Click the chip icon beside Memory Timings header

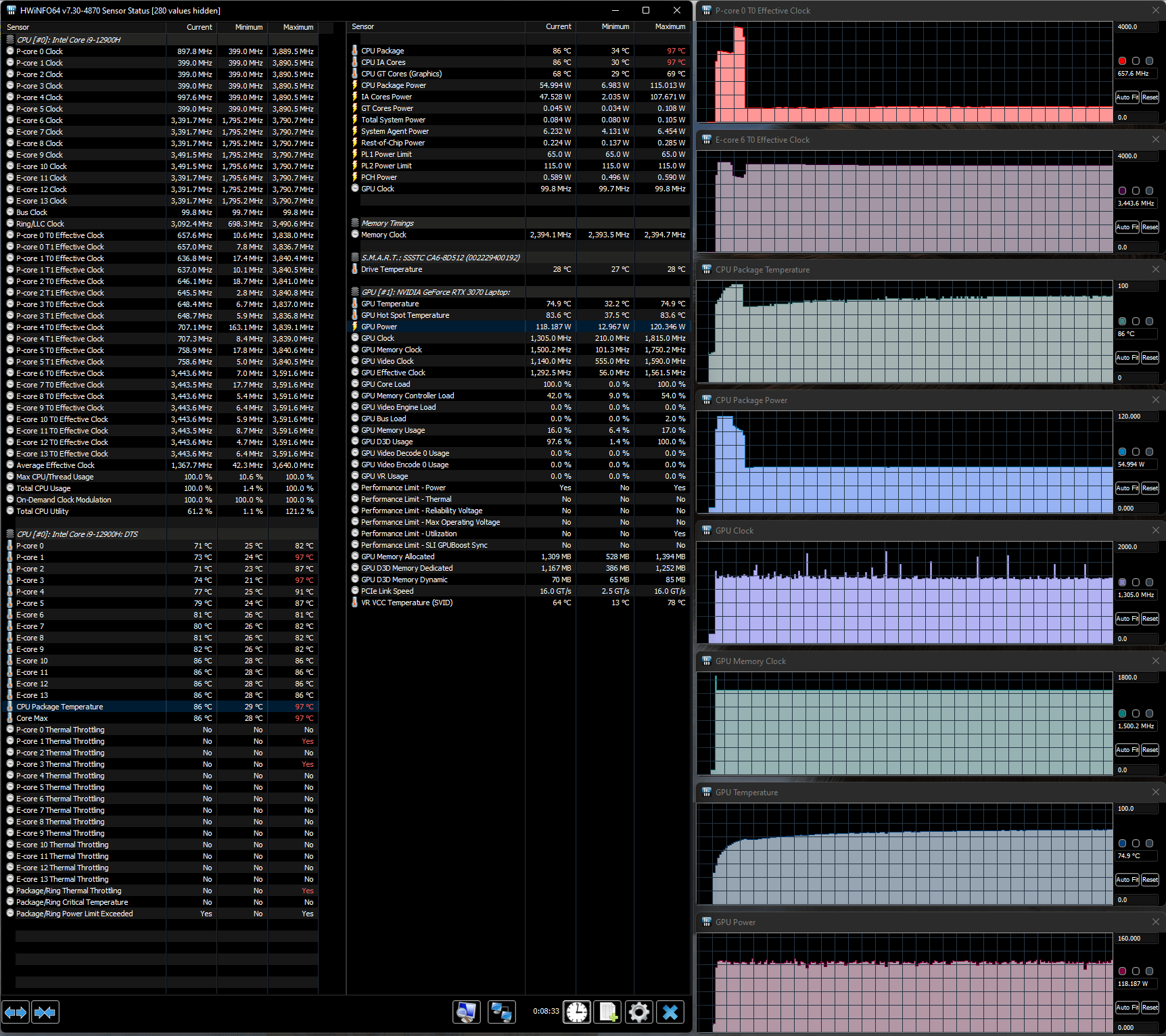pos(355,223)
